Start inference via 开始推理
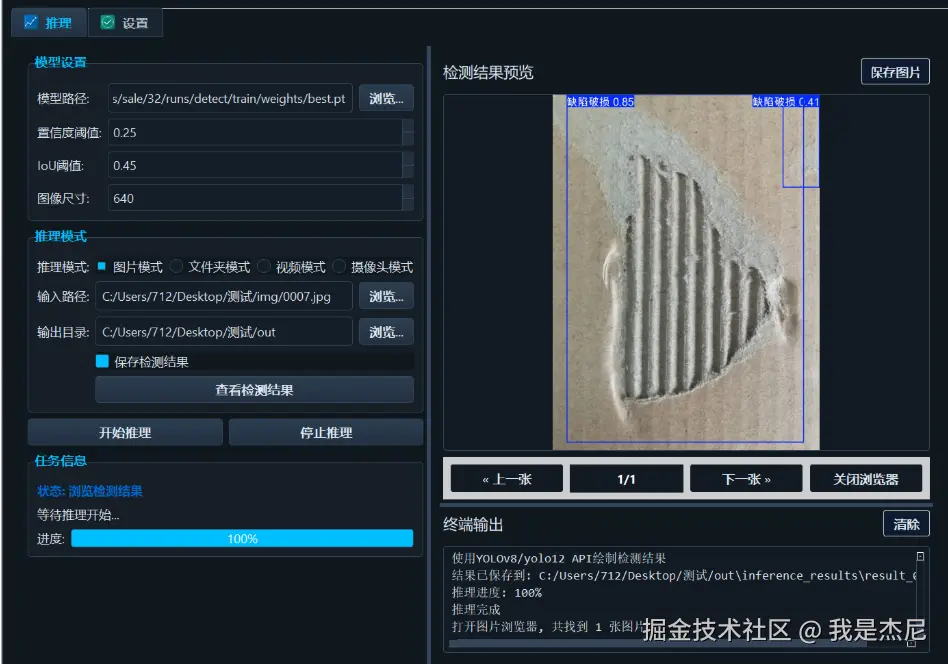The height and width of the screenshot is (664, 948). coord(124,431)
